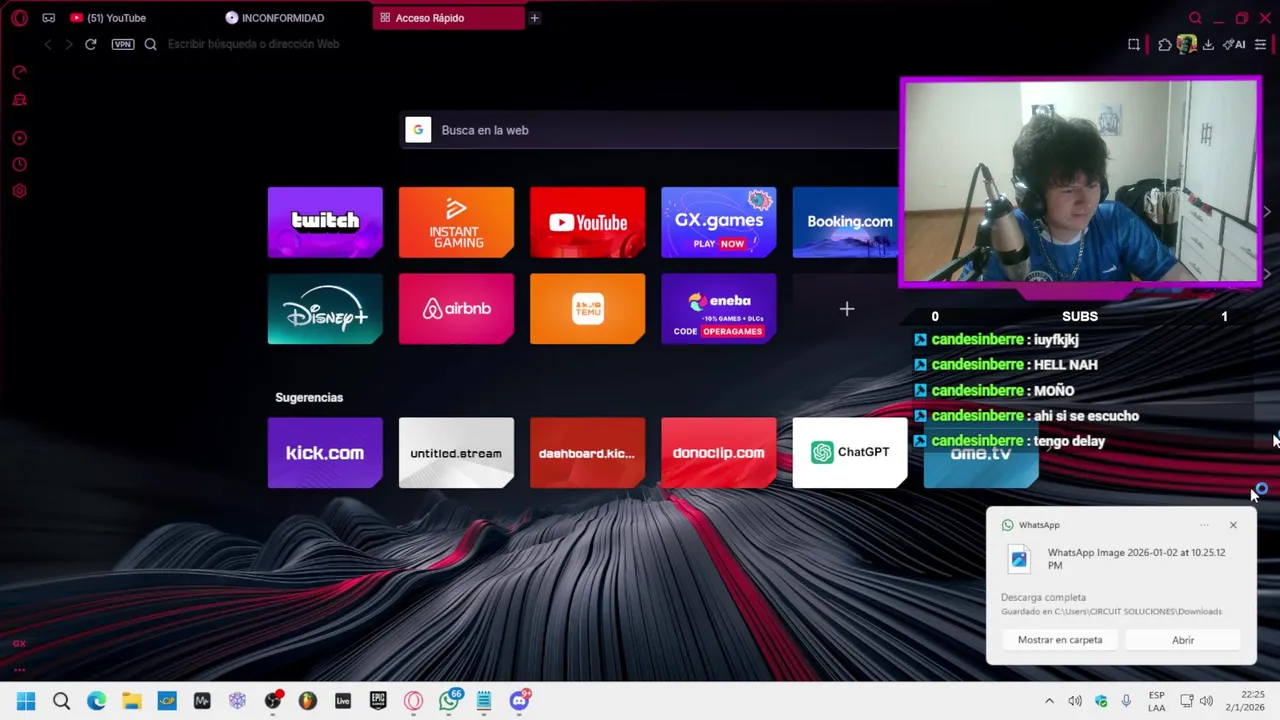Open WhatsApp taskbar icon with 66 badge

point(449,701)
